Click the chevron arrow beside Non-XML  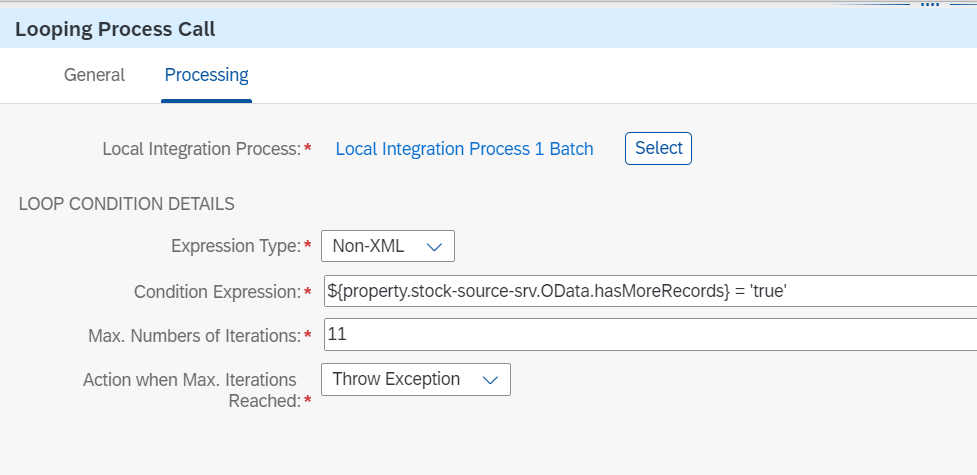pyautogui.click(x=434, y=246)
